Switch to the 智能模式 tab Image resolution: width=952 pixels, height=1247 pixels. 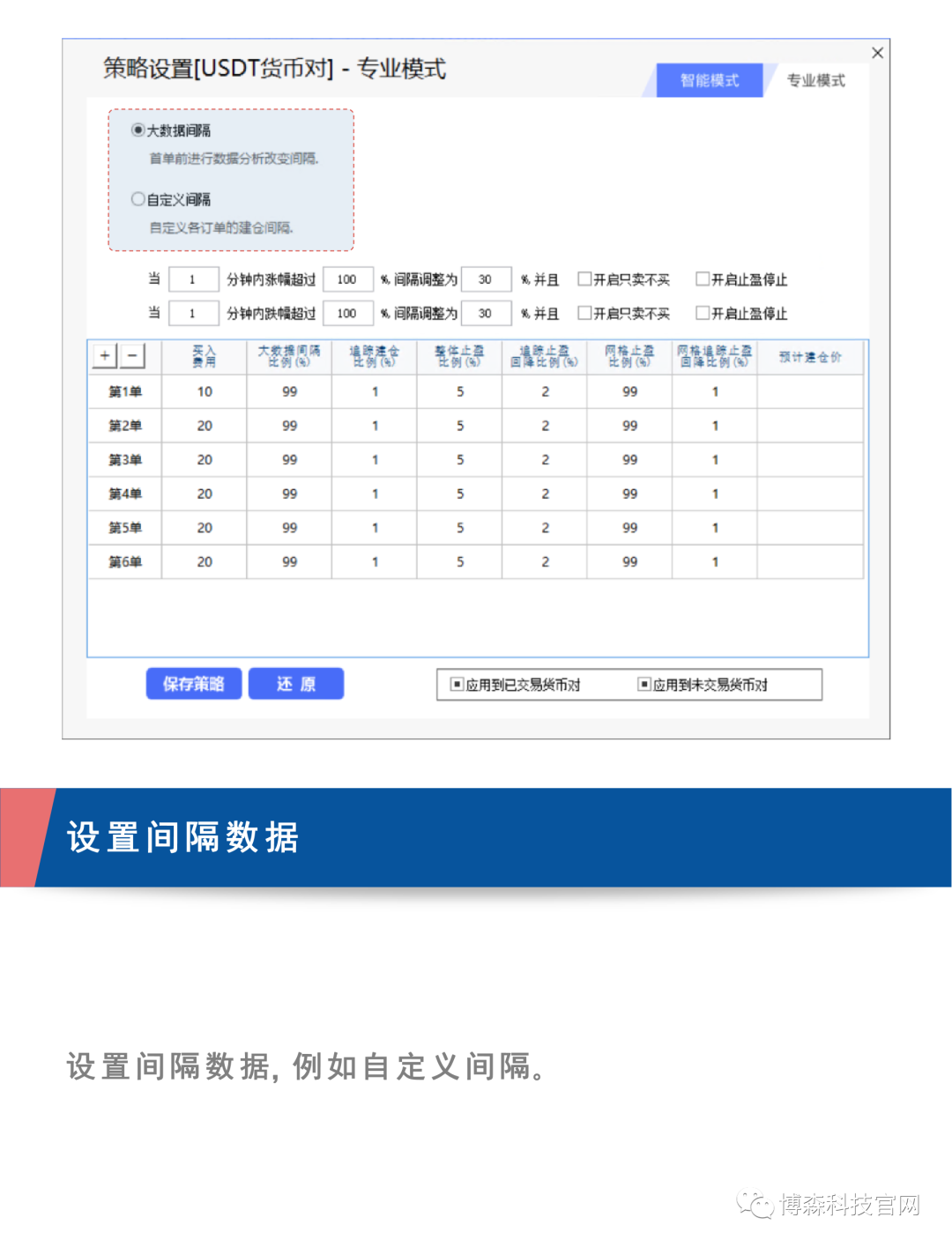pyautogui.click(x=709, y=80)
